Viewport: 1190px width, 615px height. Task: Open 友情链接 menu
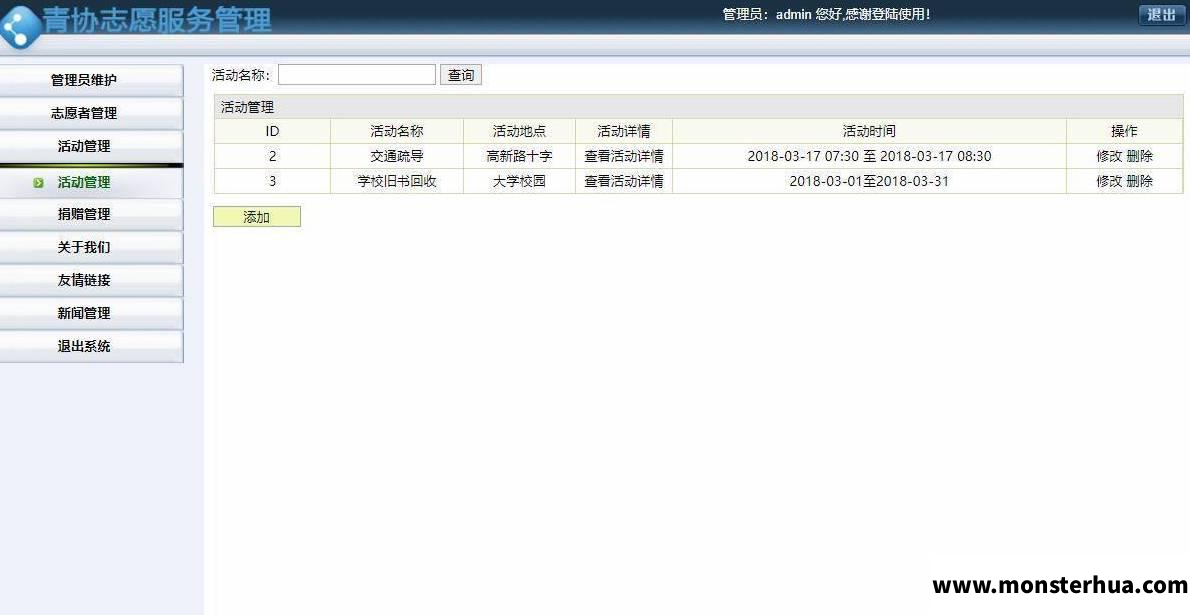click(91, 280)
